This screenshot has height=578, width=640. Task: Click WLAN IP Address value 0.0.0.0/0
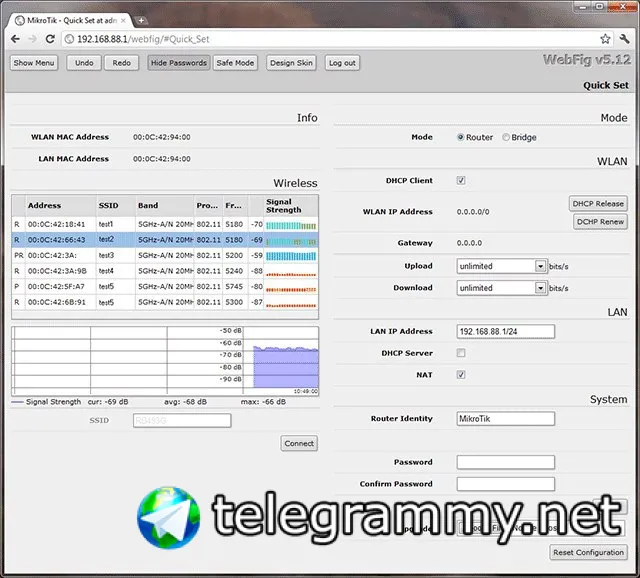pyautogui.click(x=473, y=212)
